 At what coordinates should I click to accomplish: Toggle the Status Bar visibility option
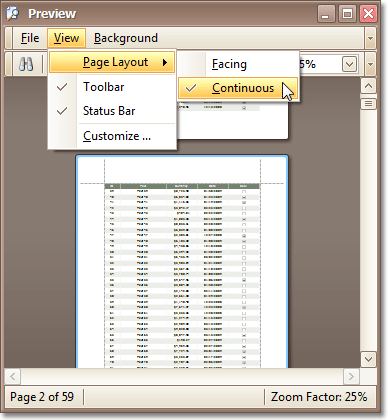coord(112,111)
